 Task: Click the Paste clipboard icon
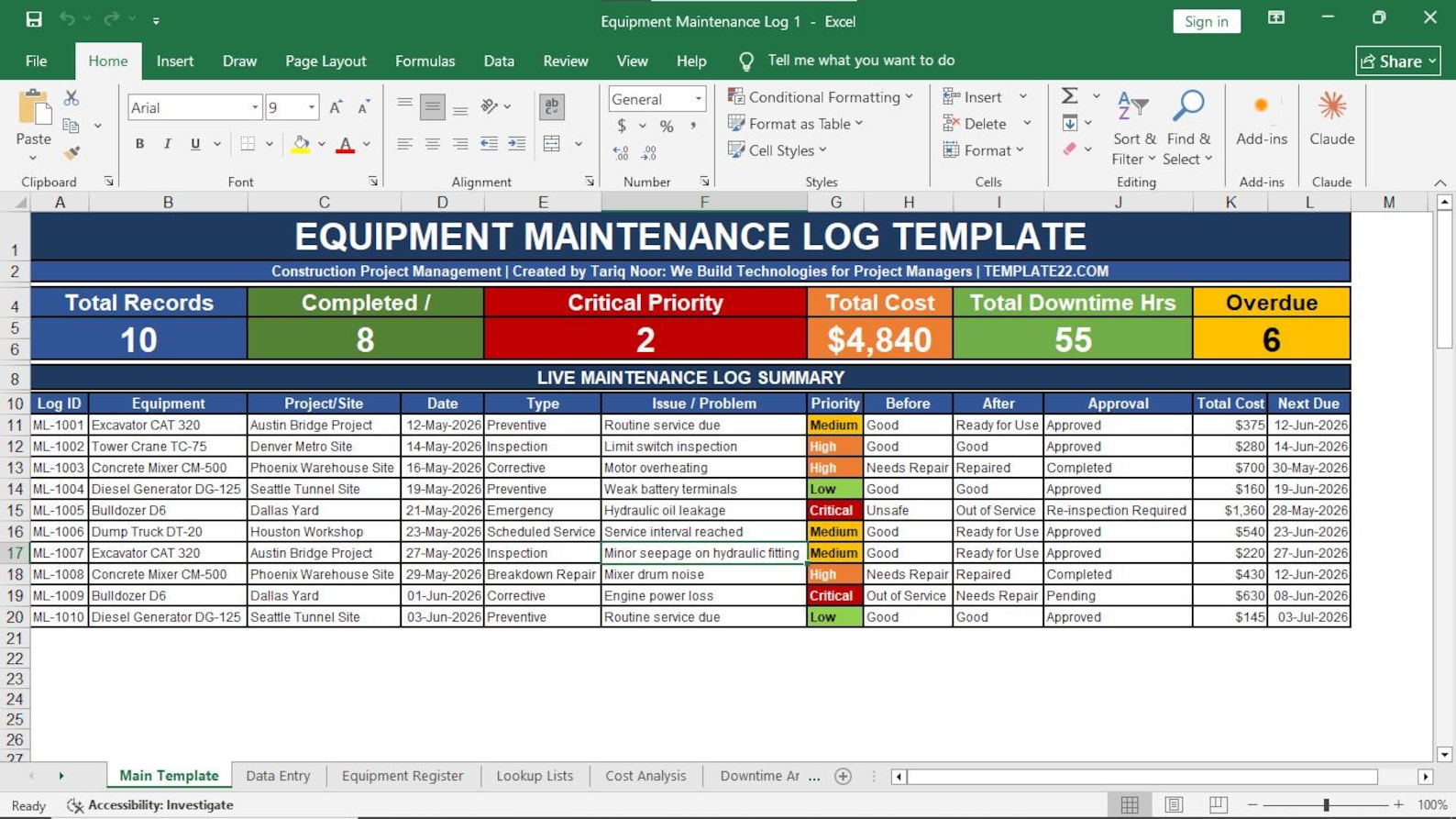pyautogui.click(x=34, y=107)
